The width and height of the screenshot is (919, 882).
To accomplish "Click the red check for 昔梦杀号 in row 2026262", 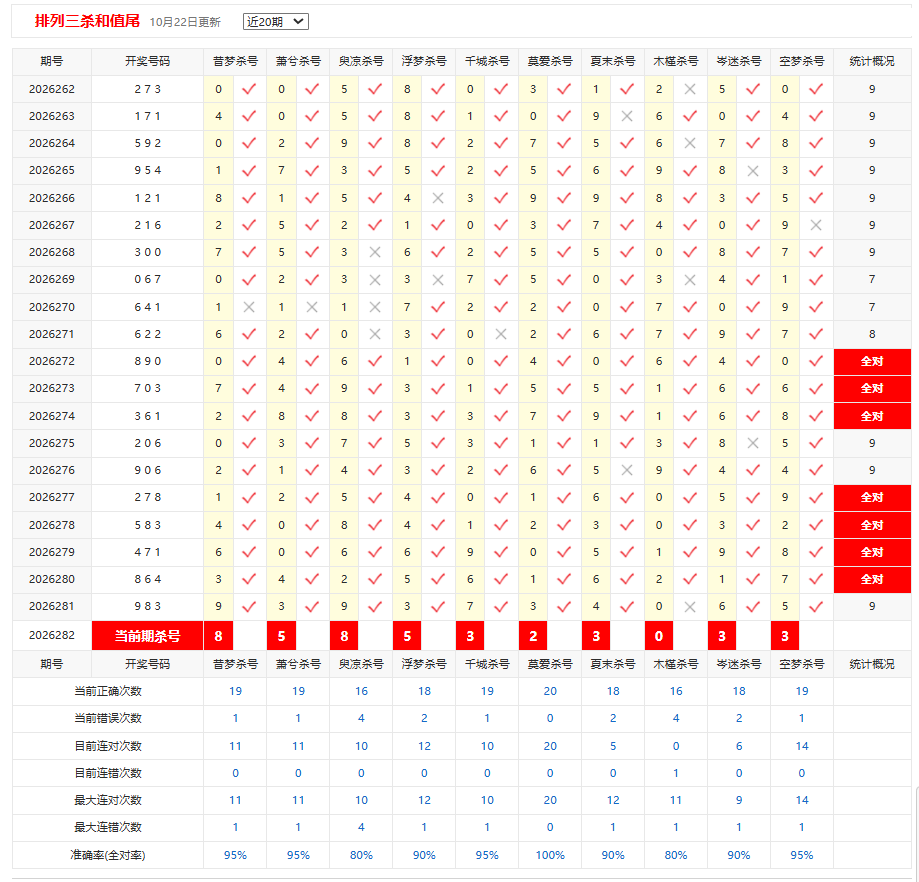I will [x=249, y=89].
